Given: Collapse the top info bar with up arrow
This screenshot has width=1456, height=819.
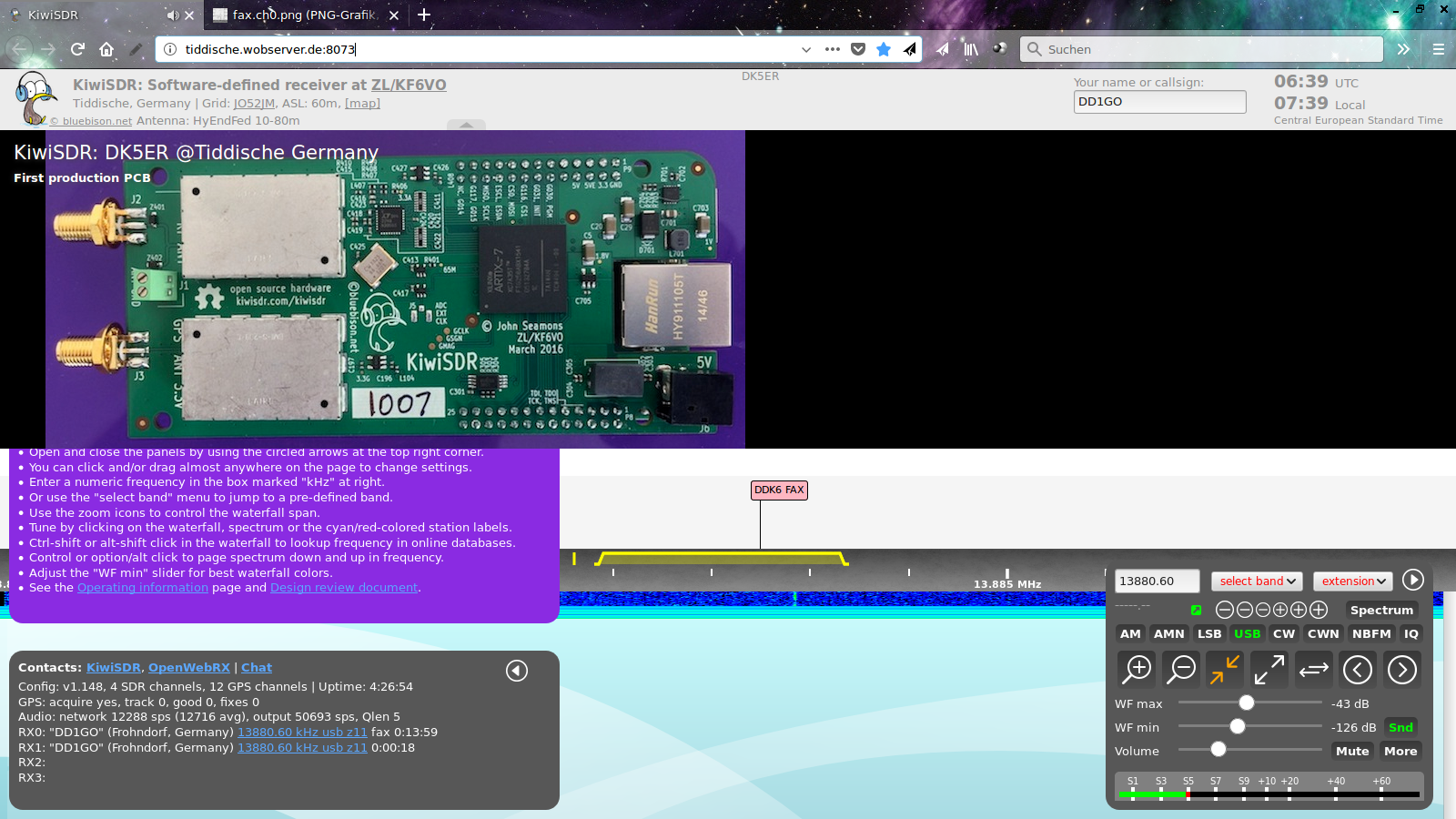Looking at the screenshot, I should point(466,125).
